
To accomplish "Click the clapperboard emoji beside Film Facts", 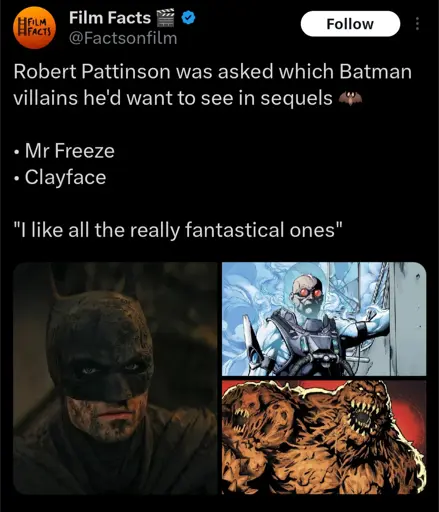I will click(165, 18).
